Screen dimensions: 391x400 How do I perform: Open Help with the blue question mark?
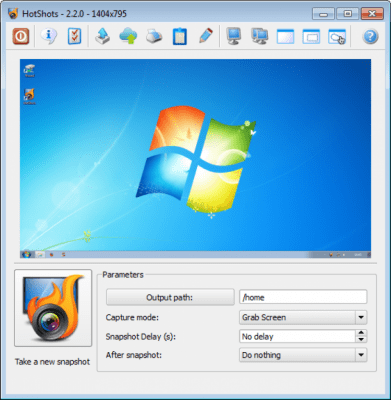tap(370, 36)
